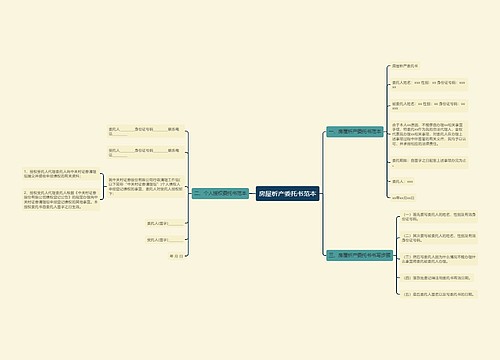Click step (一) about 委托人 name node

pos(439,217)
